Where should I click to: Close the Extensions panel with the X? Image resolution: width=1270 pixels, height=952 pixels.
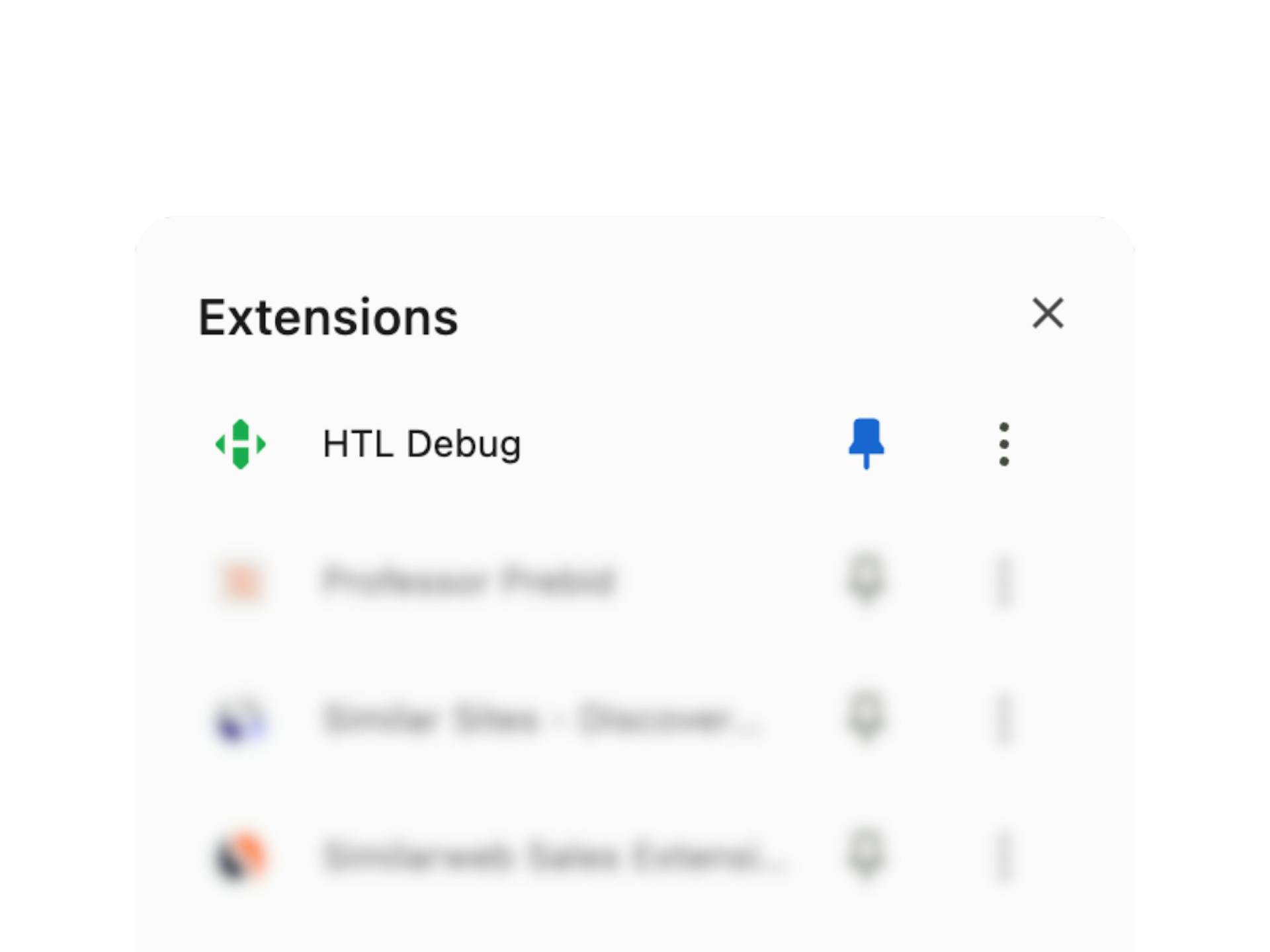click(1048, 313)
